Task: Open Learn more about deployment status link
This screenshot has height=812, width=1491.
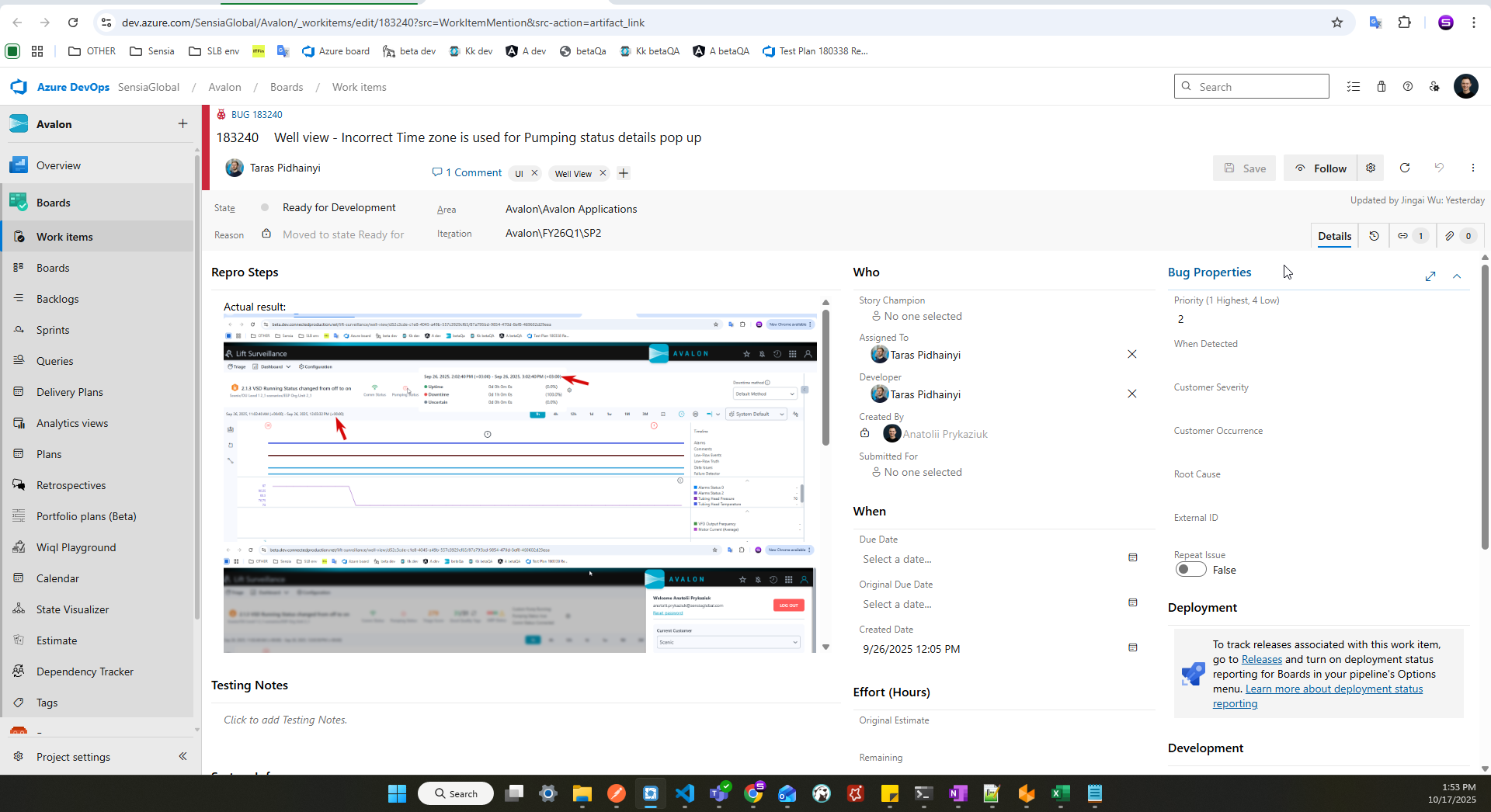Action: 1334,689
